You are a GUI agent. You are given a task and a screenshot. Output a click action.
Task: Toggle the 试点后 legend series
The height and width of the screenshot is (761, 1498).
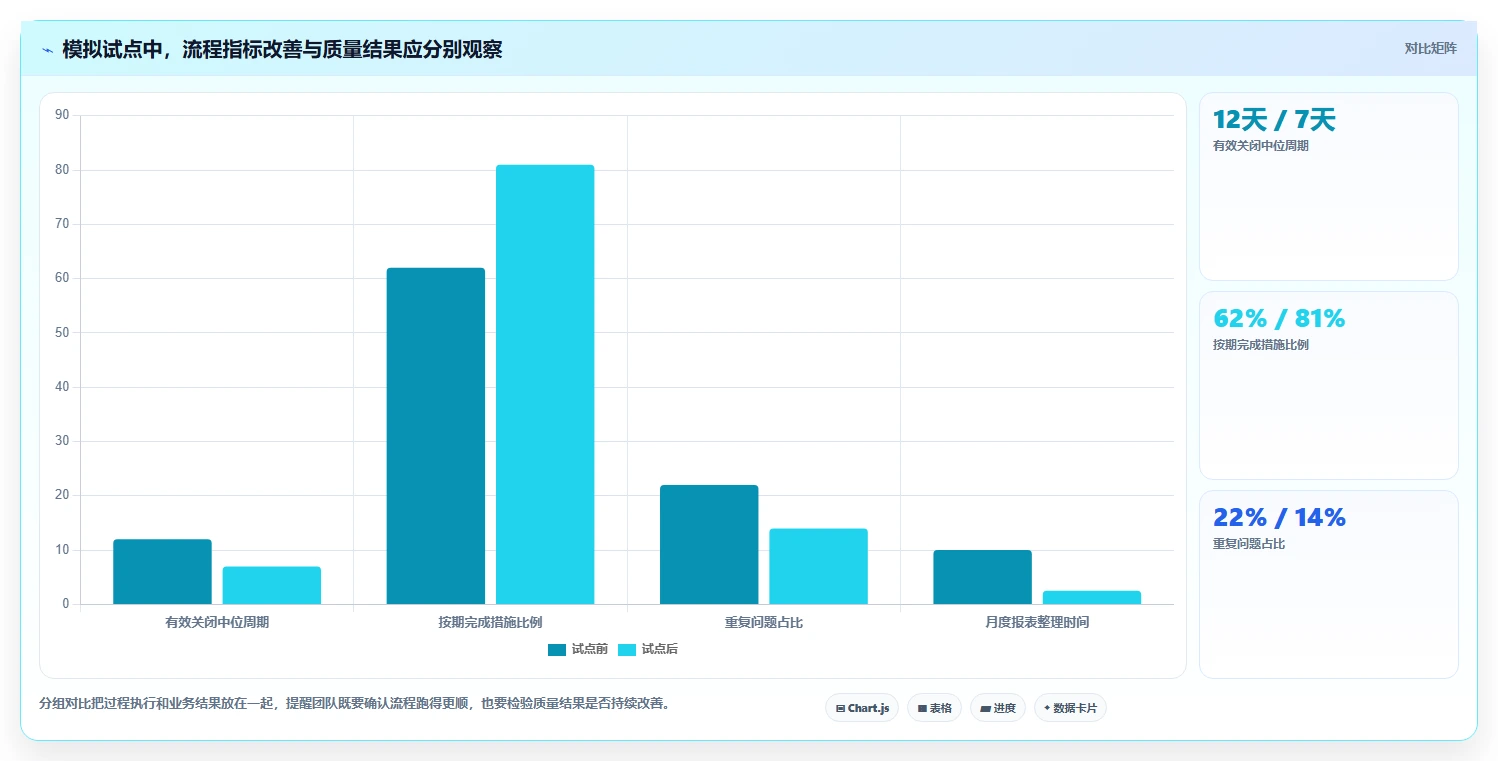point(648,649)
